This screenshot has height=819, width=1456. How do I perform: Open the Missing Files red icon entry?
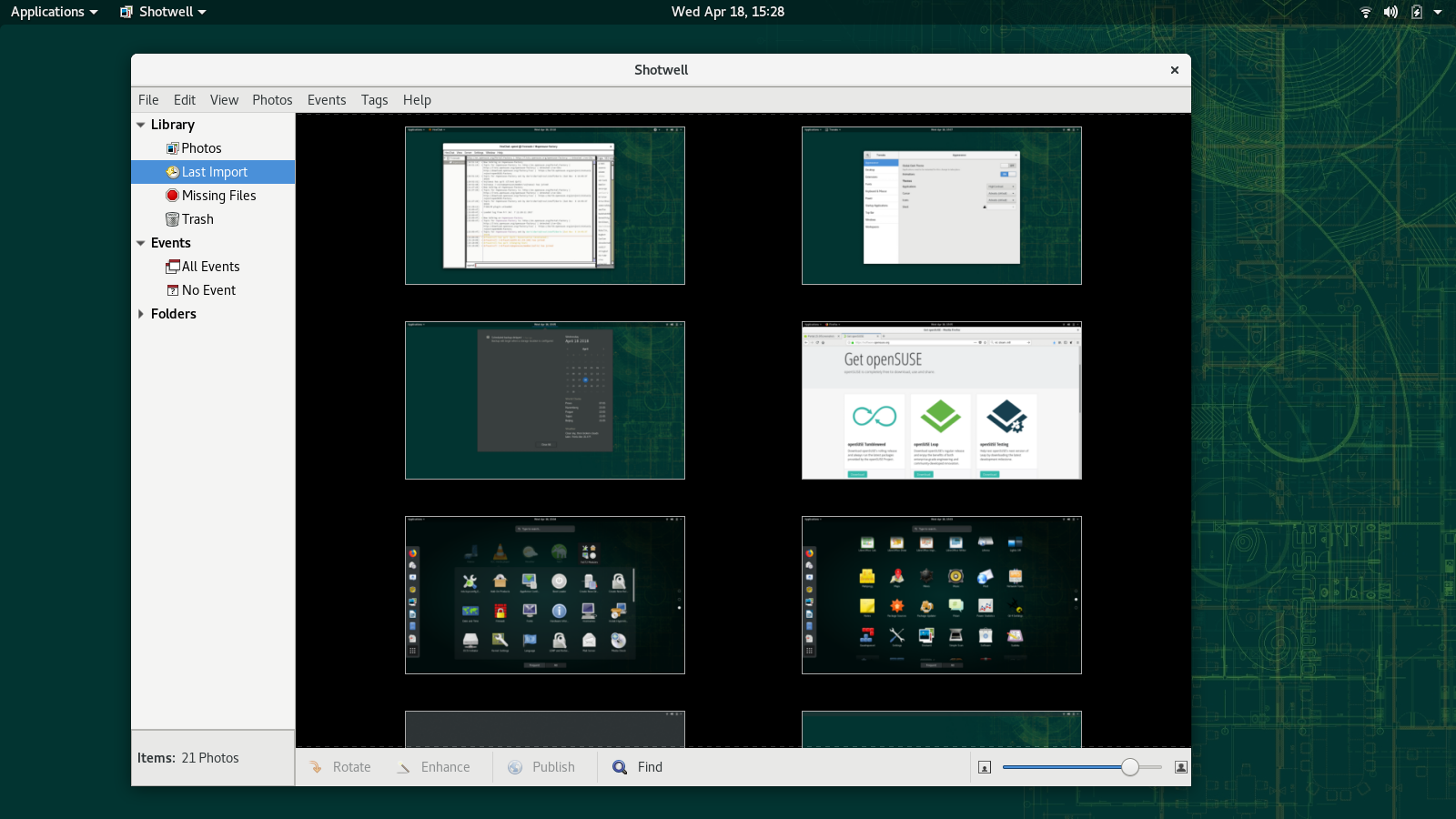click(172, 196)
